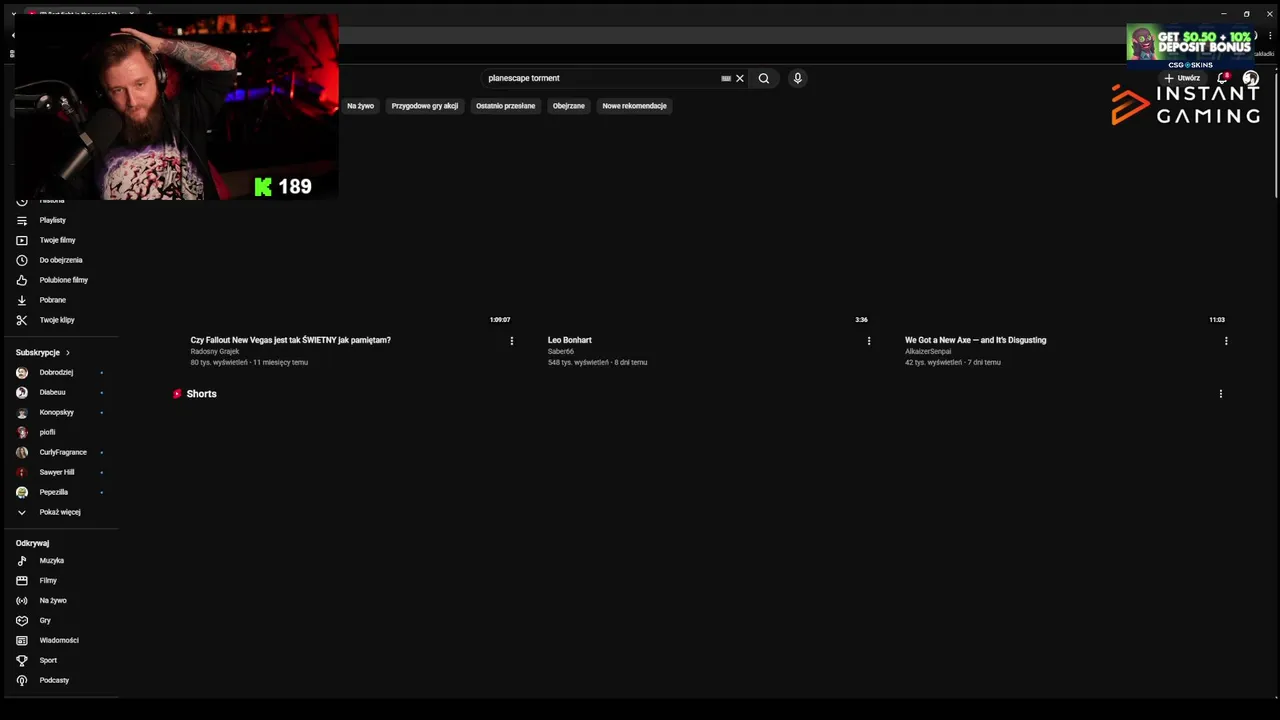Viewport: 1280px width, 720px height.
Task: Open the 'Leo Bonhart' video title
Action: pos(570,340)
